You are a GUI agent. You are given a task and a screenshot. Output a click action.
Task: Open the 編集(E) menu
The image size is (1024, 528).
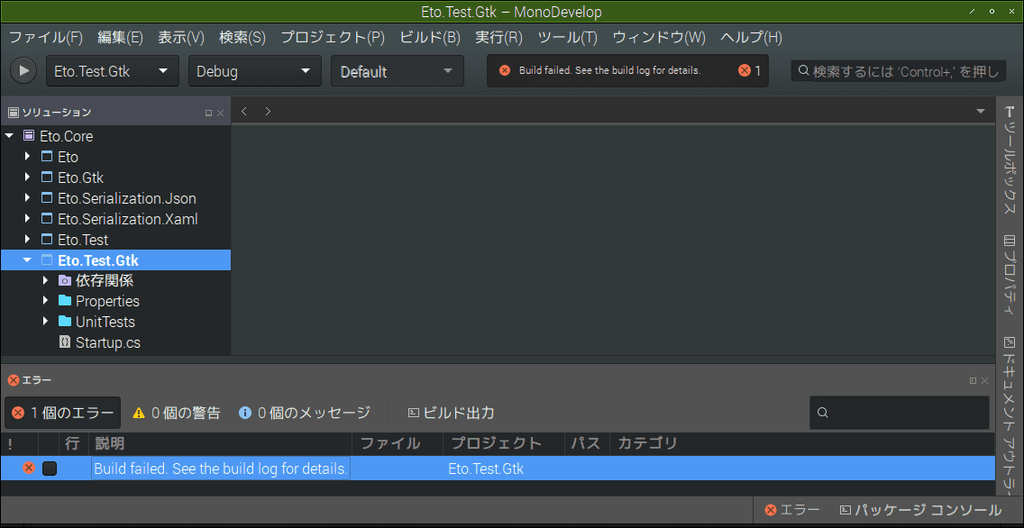[x=120, y=37]
